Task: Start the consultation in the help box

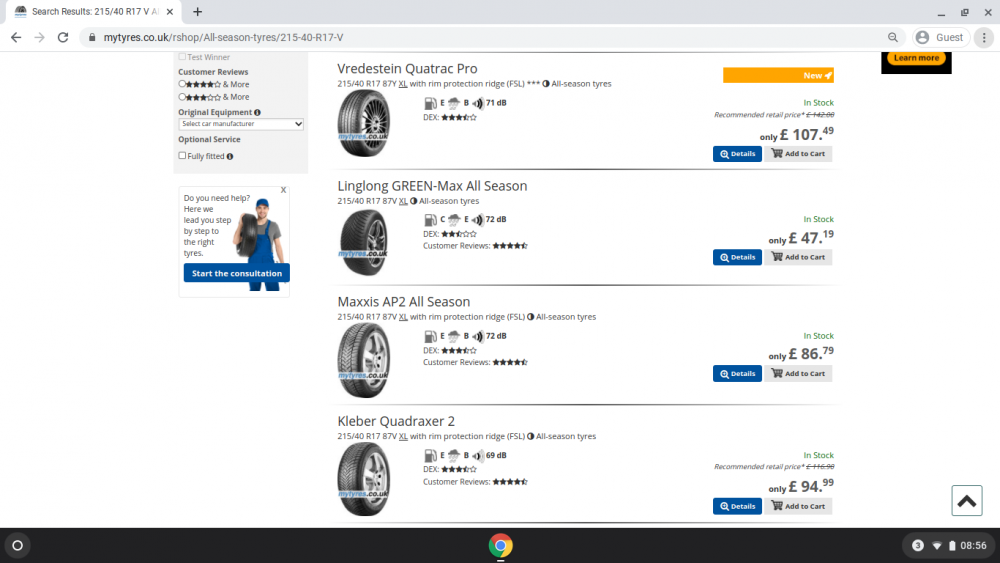Action: click(x=237, y=273)
